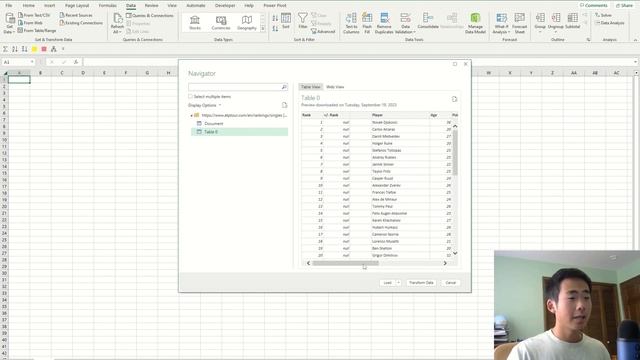Sort ascending from quick access toolbar
This screenshot has width=640, height=360.
[15, 49]
